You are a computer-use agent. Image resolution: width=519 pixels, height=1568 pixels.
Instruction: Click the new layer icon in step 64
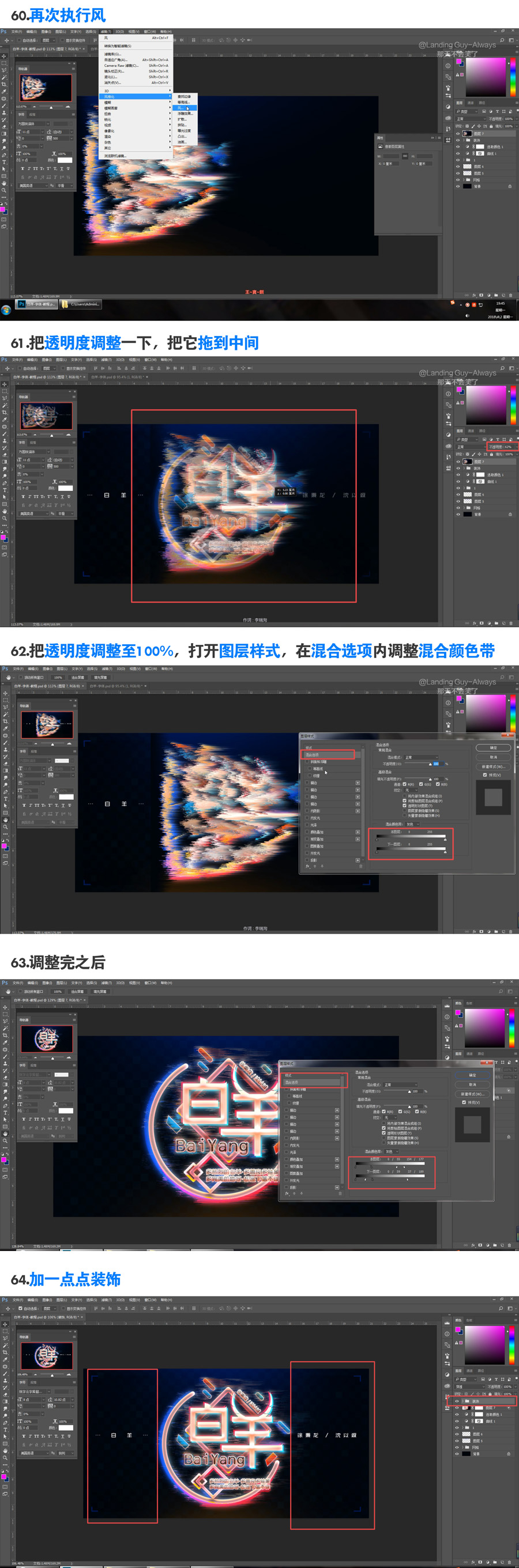(x=503, y=1562)
